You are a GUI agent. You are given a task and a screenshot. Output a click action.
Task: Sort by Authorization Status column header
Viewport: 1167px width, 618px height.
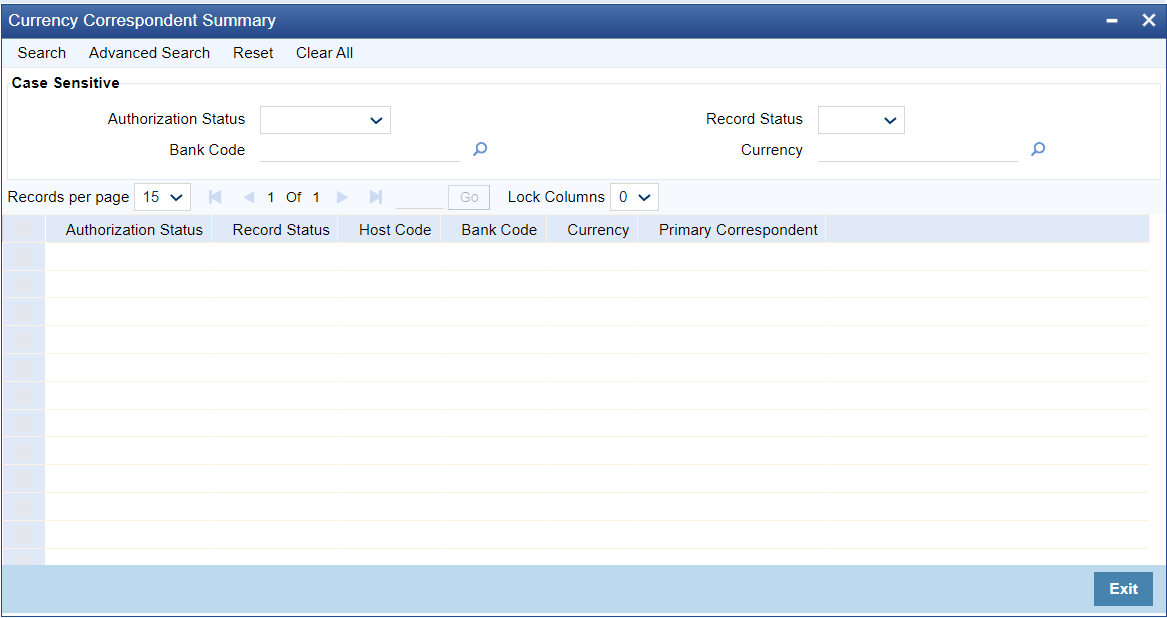point(134,230)
